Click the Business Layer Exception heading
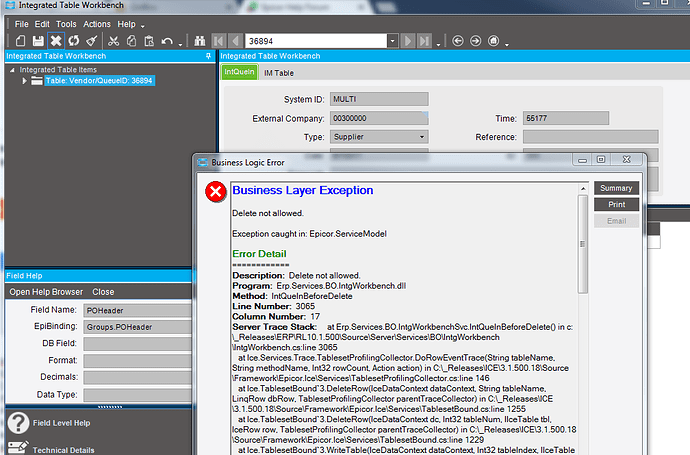This screenshot has width=690, height=455. click(x=303, y=190)
